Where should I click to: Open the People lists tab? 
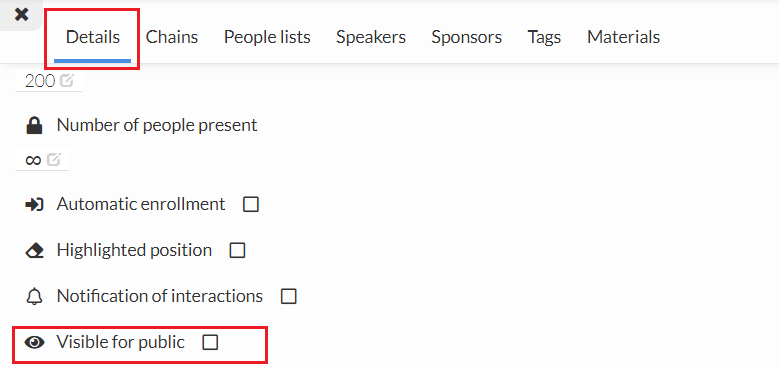pyautogui.click(x=267, y=37)
